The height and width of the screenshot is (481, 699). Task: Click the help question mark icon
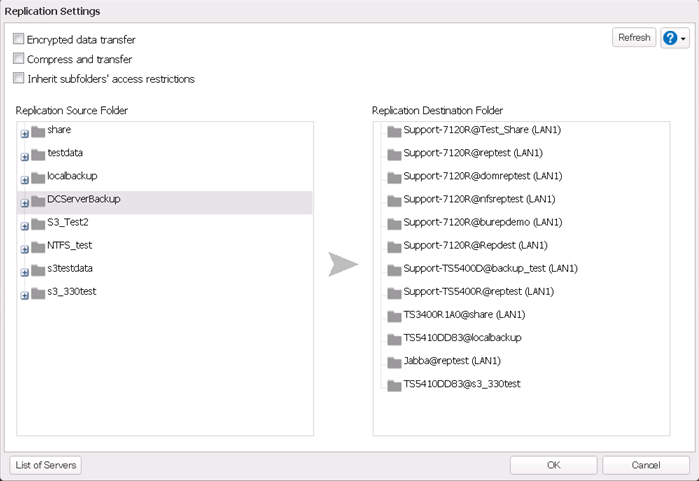pos(671,38)
